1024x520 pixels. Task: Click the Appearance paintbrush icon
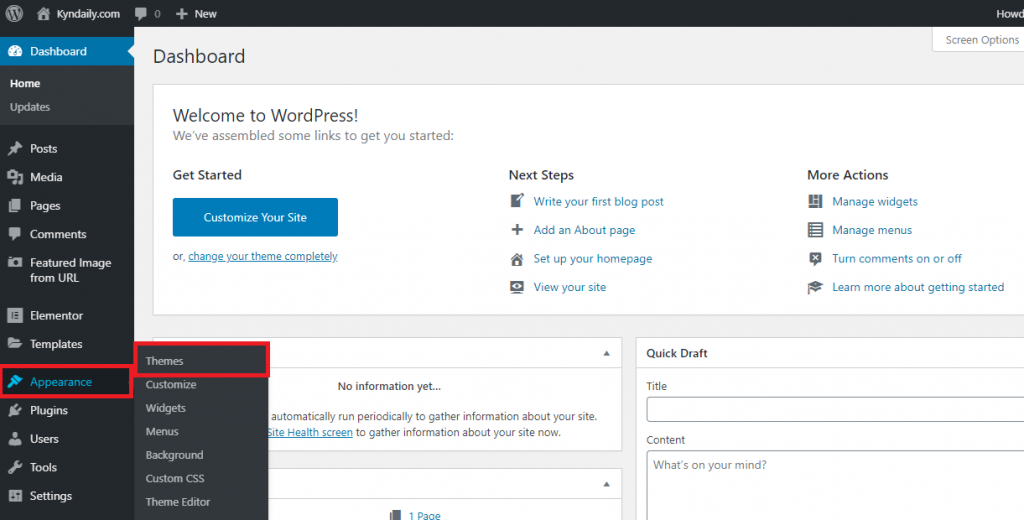15,382
